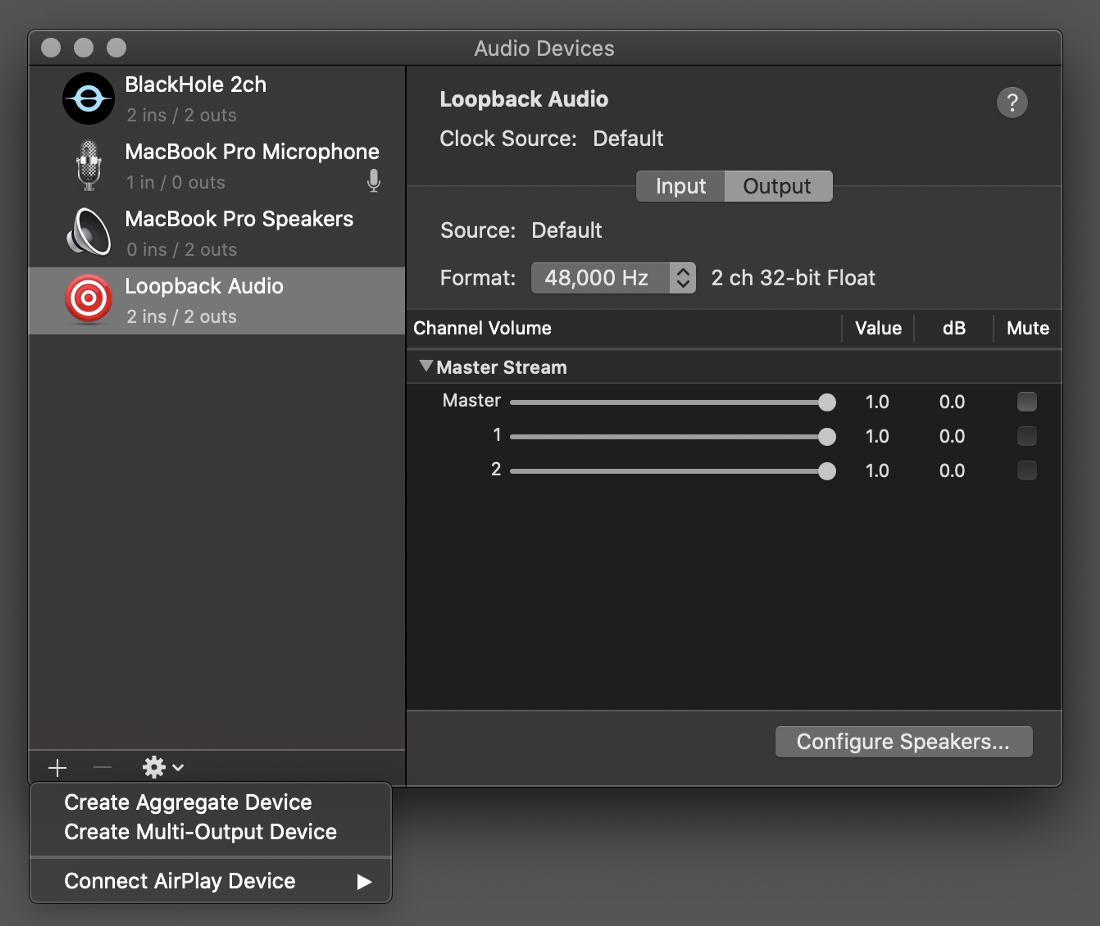Click Configure Speakers... button

click(x=904, y=742)
